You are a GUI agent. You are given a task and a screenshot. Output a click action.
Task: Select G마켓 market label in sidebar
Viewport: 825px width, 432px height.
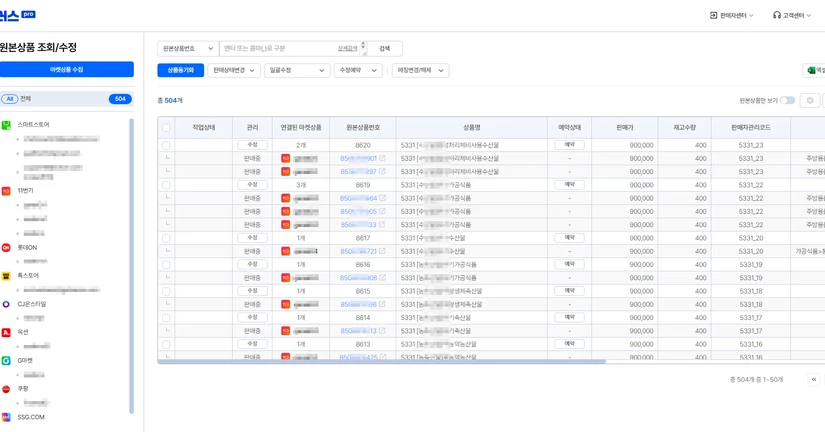coord(25,360)
